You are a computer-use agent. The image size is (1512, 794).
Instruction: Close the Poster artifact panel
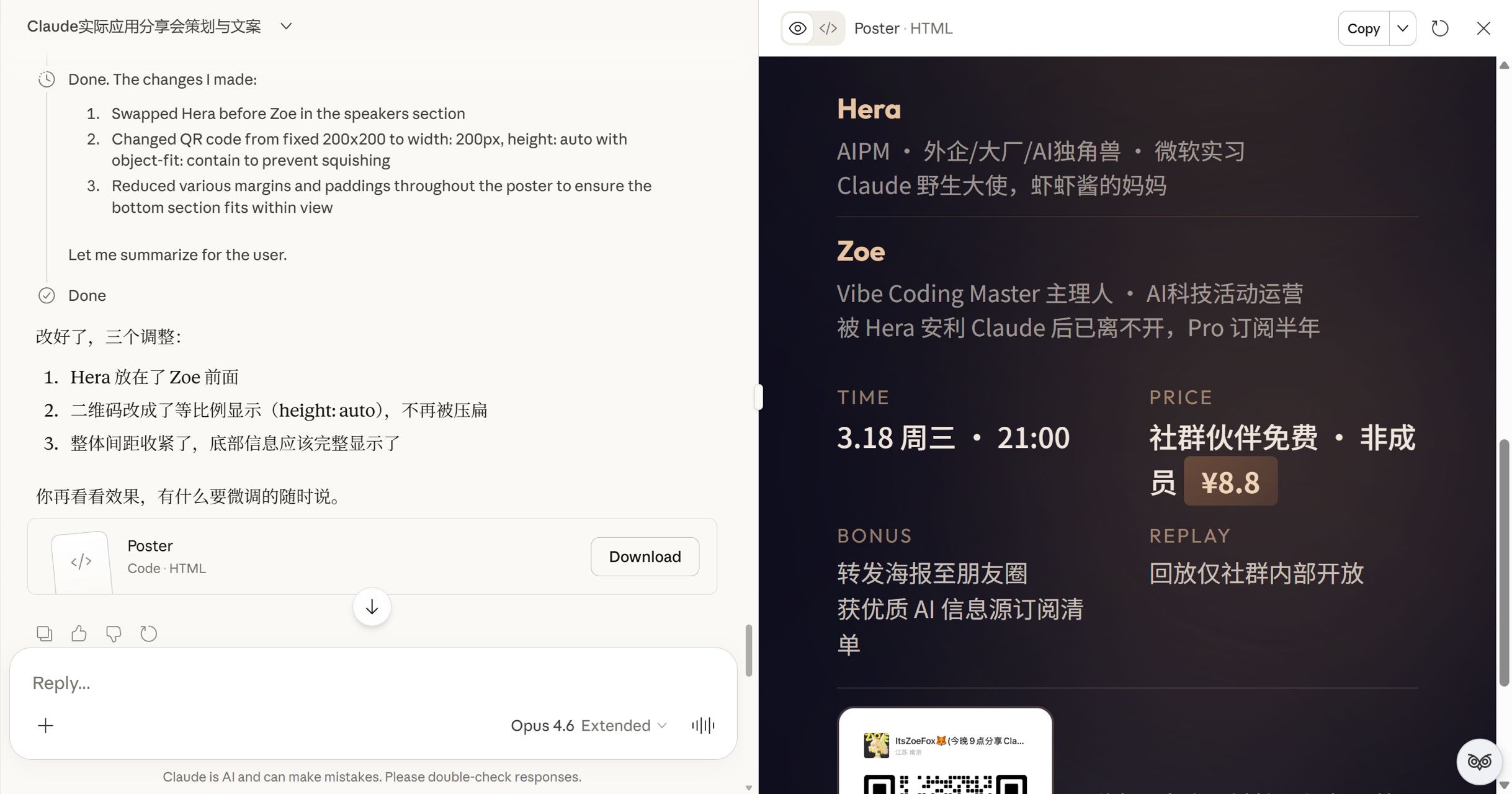pos(1483,29)
